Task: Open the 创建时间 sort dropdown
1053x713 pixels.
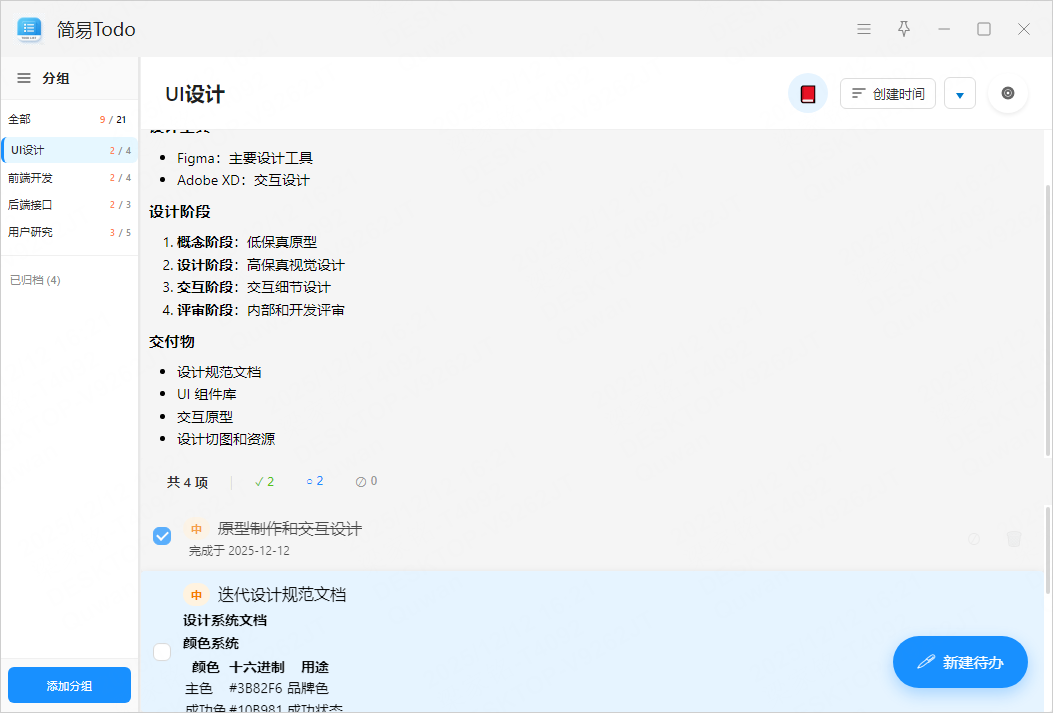Action: pyautogui.click(x=888, y=94)
